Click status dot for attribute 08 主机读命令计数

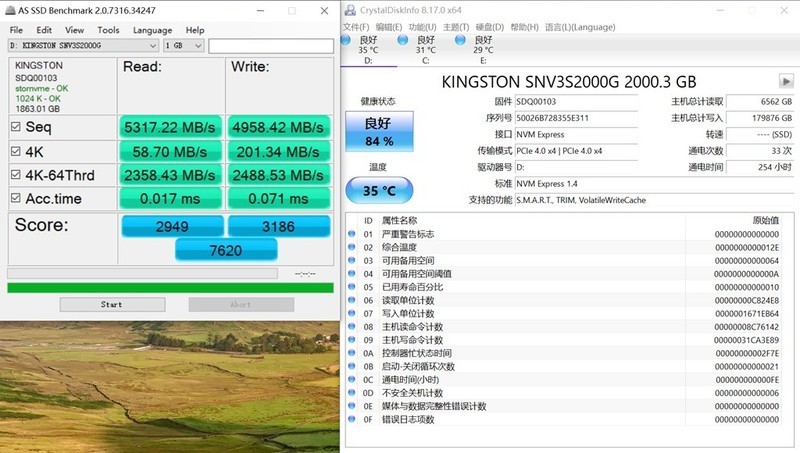click(352, 326)
